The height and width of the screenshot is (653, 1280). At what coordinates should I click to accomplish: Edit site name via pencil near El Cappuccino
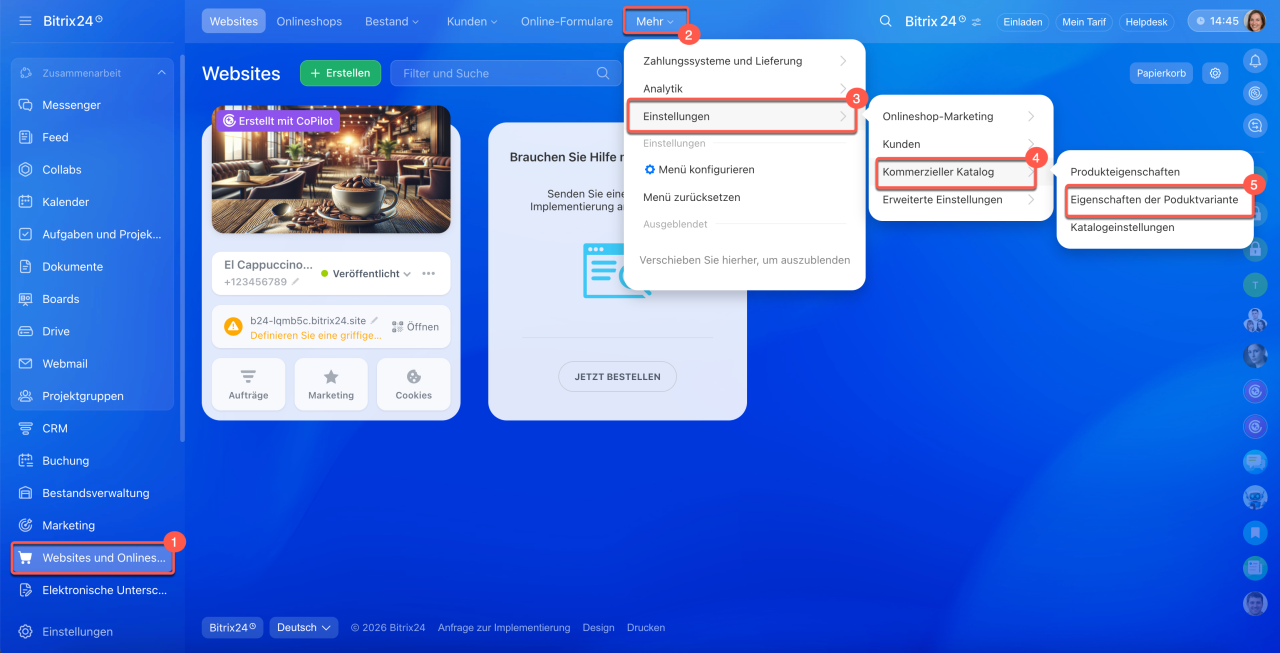coord(295,282)
